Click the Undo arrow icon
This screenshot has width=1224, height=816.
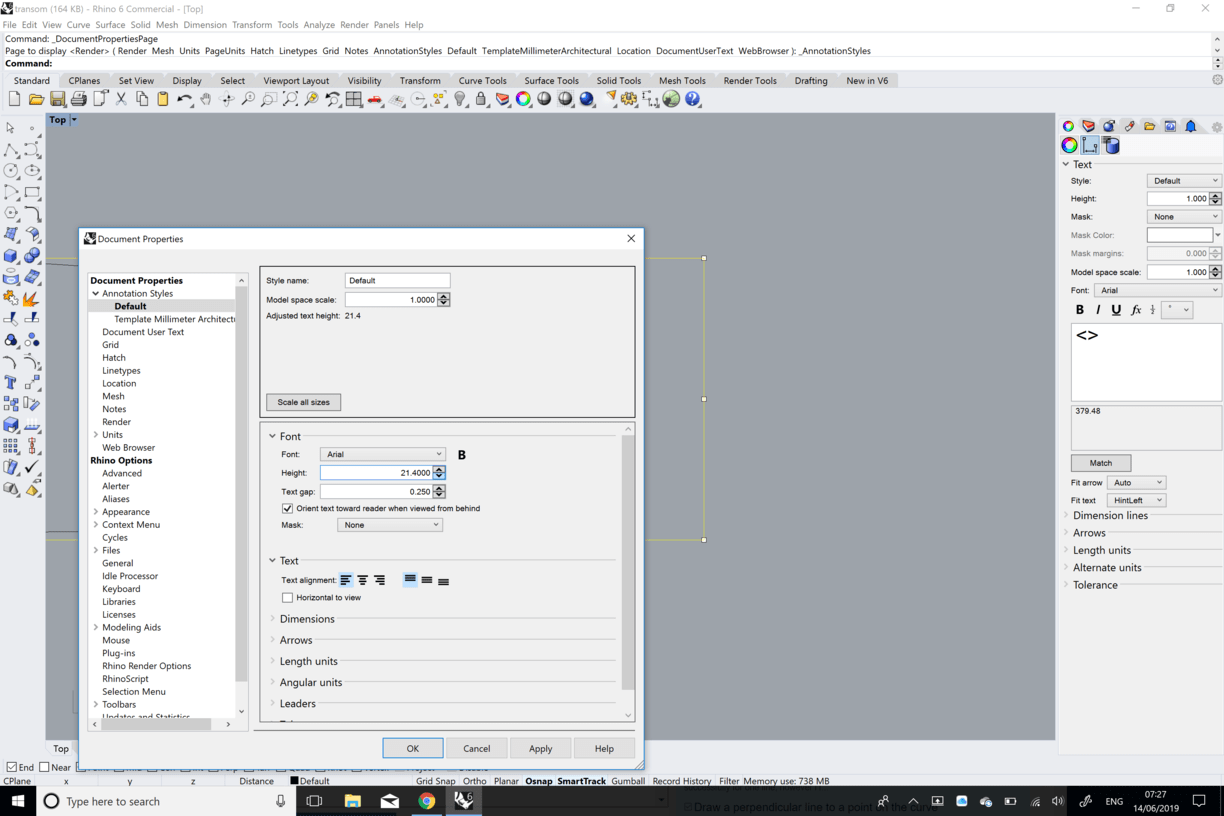pyautogui.click(x=184, y=99)
